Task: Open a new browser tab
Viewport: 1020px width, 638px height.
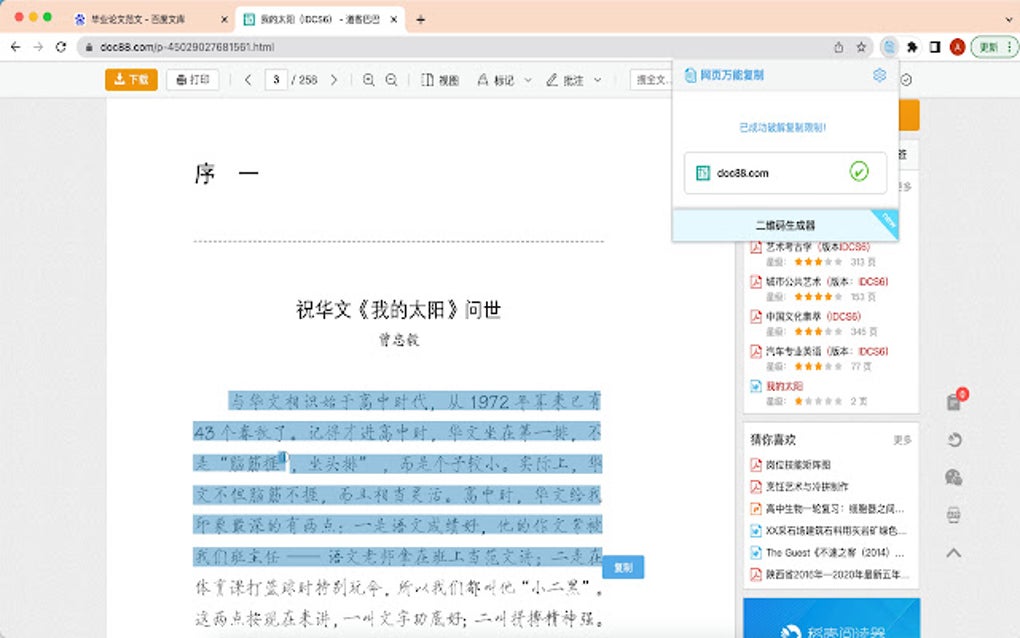Action: (422, 17)
